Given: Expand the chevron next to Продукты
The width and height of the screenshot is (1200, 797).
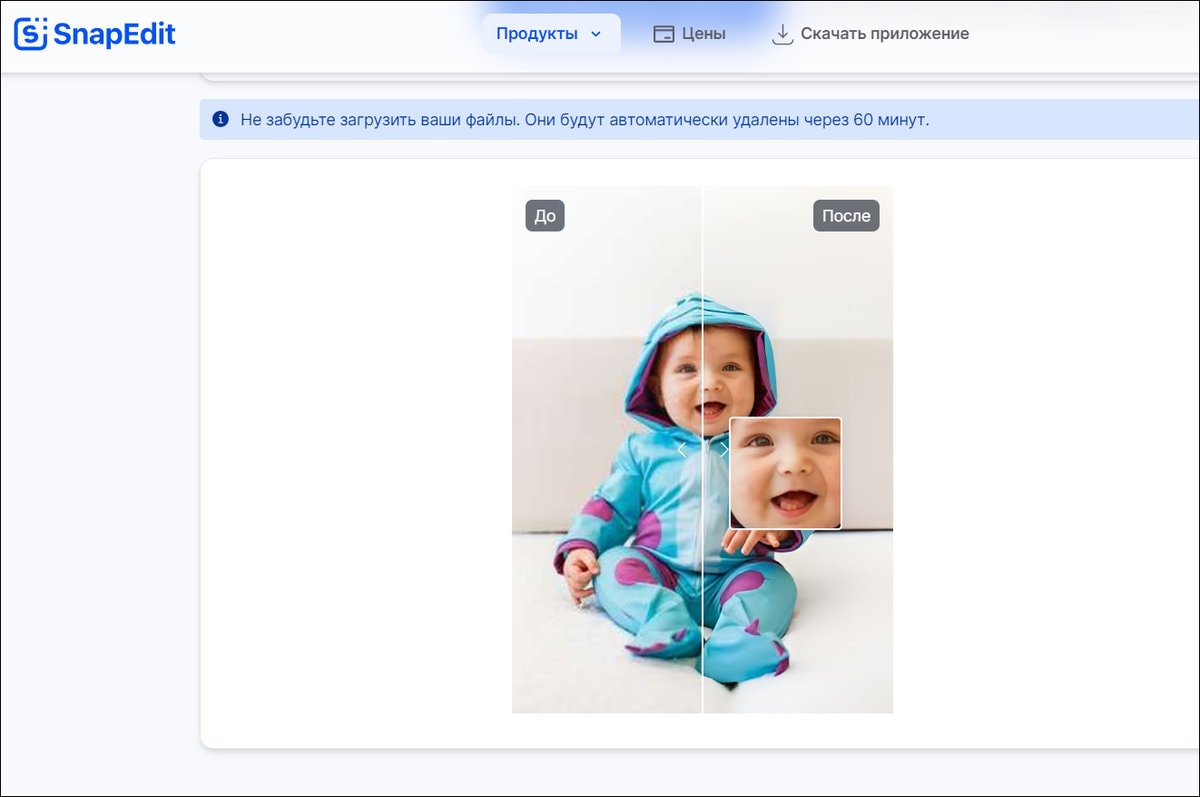Looking at the screenshot, I should coord(596,34).
